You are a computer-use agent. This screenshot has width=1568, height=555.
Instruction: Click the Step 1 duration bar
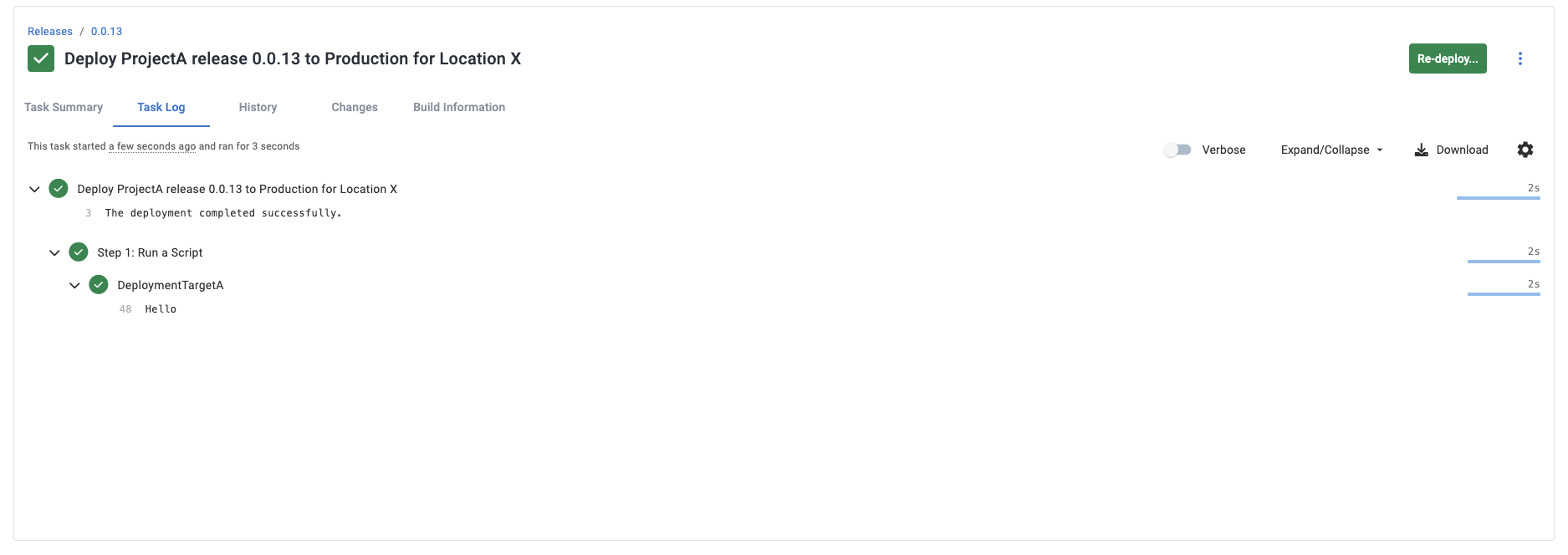point(1504,262)
